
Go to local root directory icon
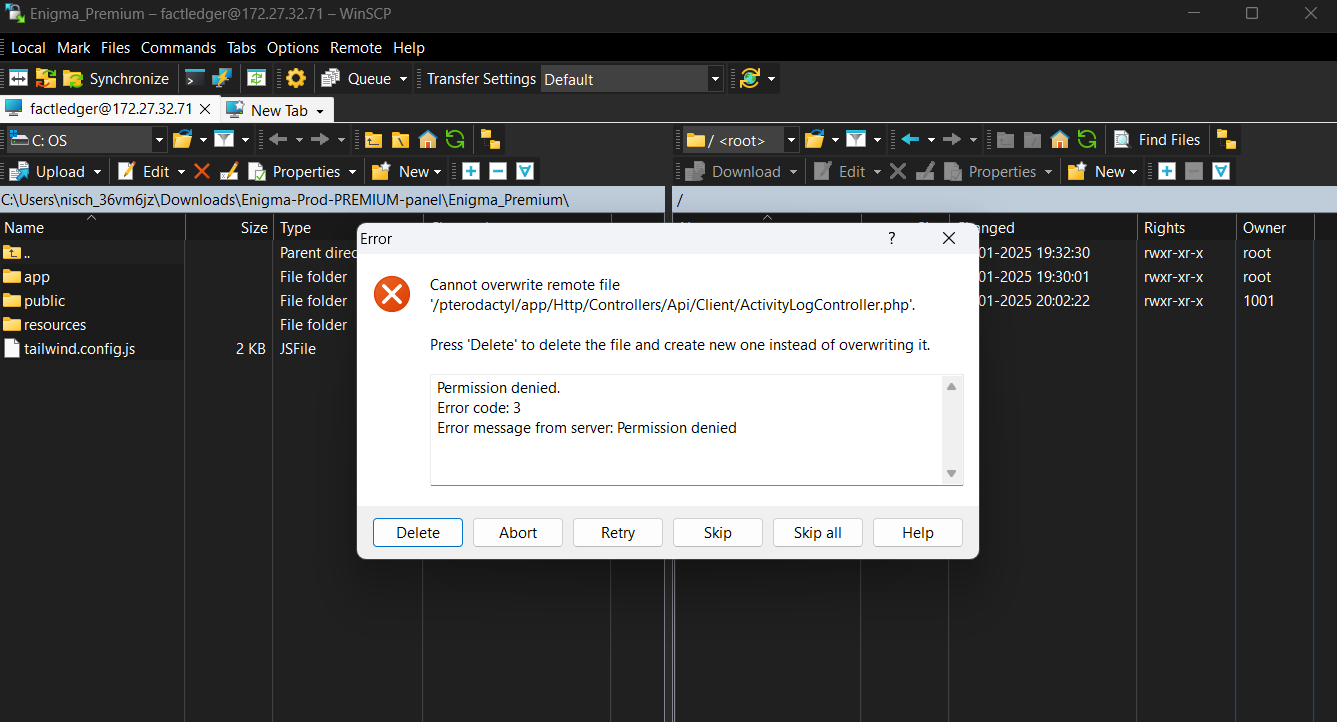point(401,140)
